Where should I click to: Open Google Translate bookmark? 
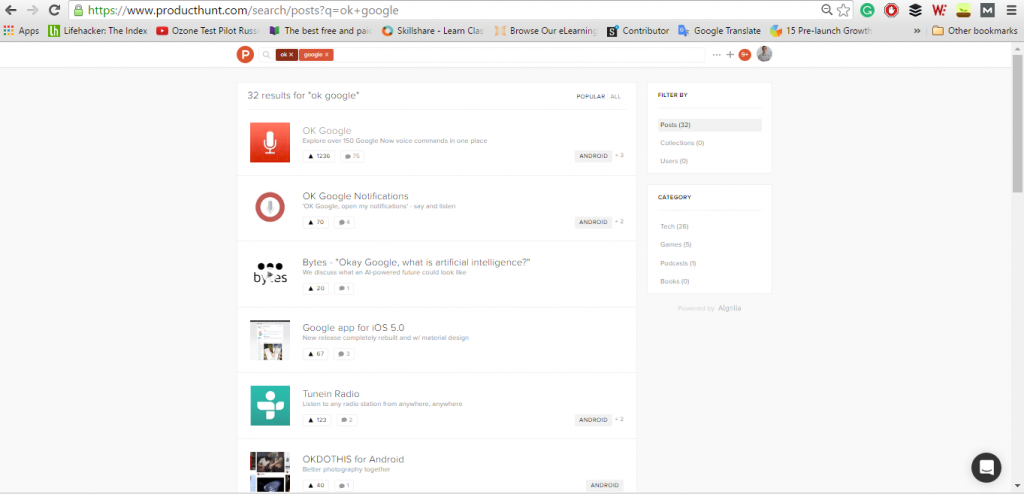pyautogui.click(x=720, y=31)
